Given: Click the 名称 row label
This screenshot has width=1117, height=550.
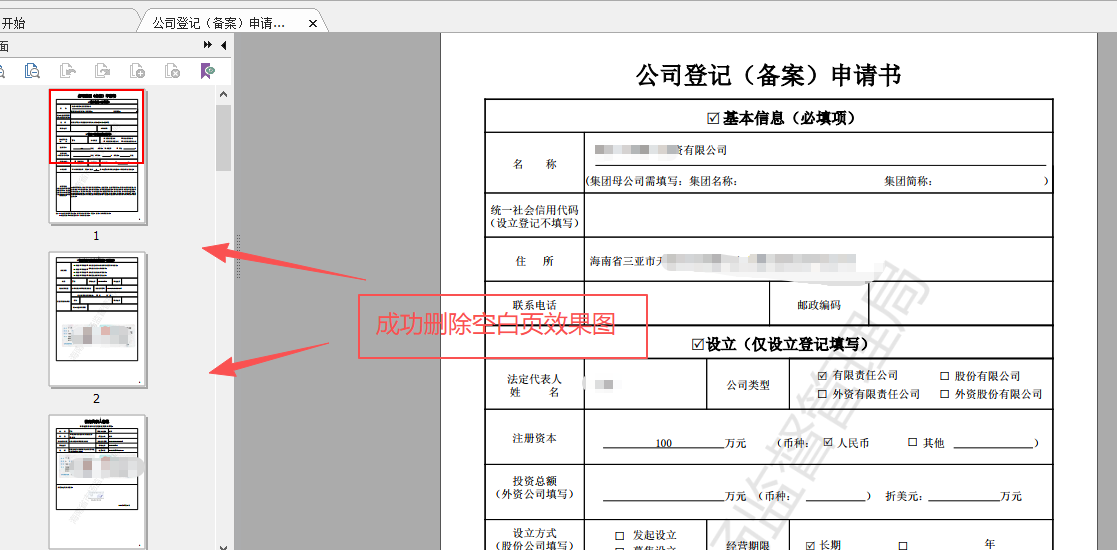Looking at the screenshot, I should (x=534, y=164).
